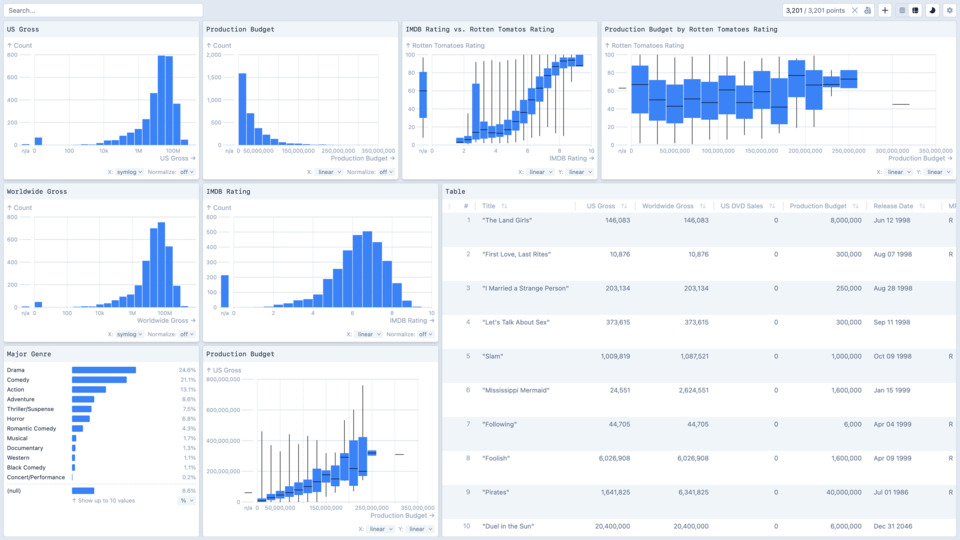960x540 pixels.
Task: Click the plus icon to add a chart
Action: (x=885, y=10)
